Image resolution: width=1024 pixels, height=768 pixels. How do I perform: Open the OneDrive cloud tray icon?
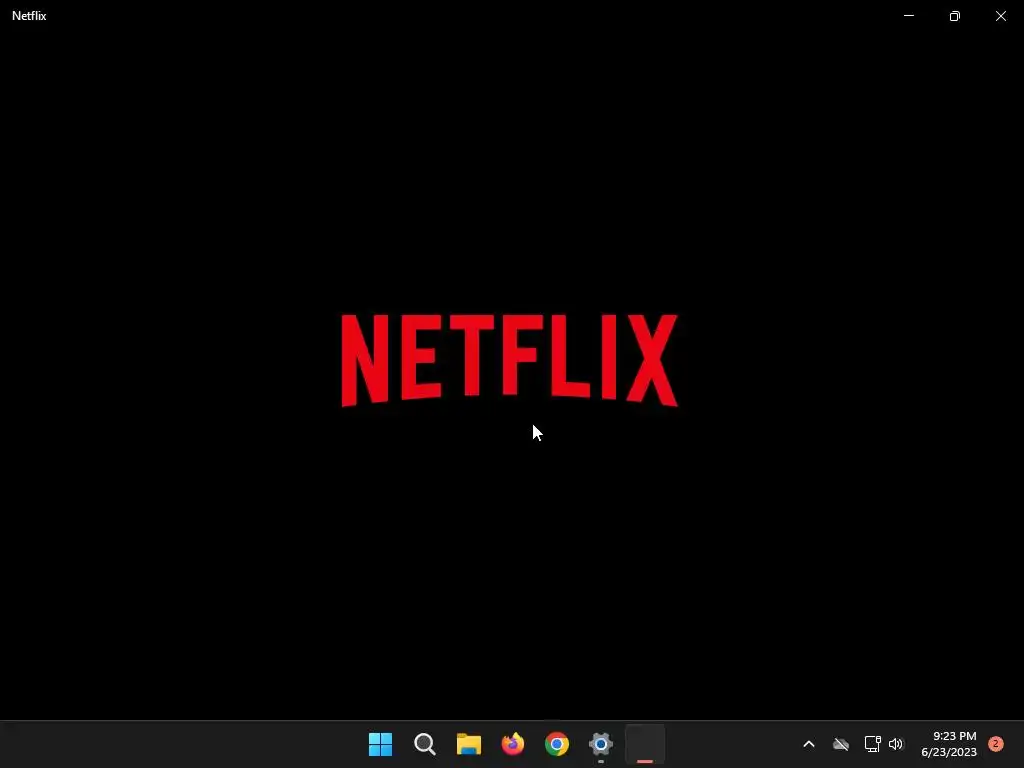pyautogui.click(x=840, y=744)
